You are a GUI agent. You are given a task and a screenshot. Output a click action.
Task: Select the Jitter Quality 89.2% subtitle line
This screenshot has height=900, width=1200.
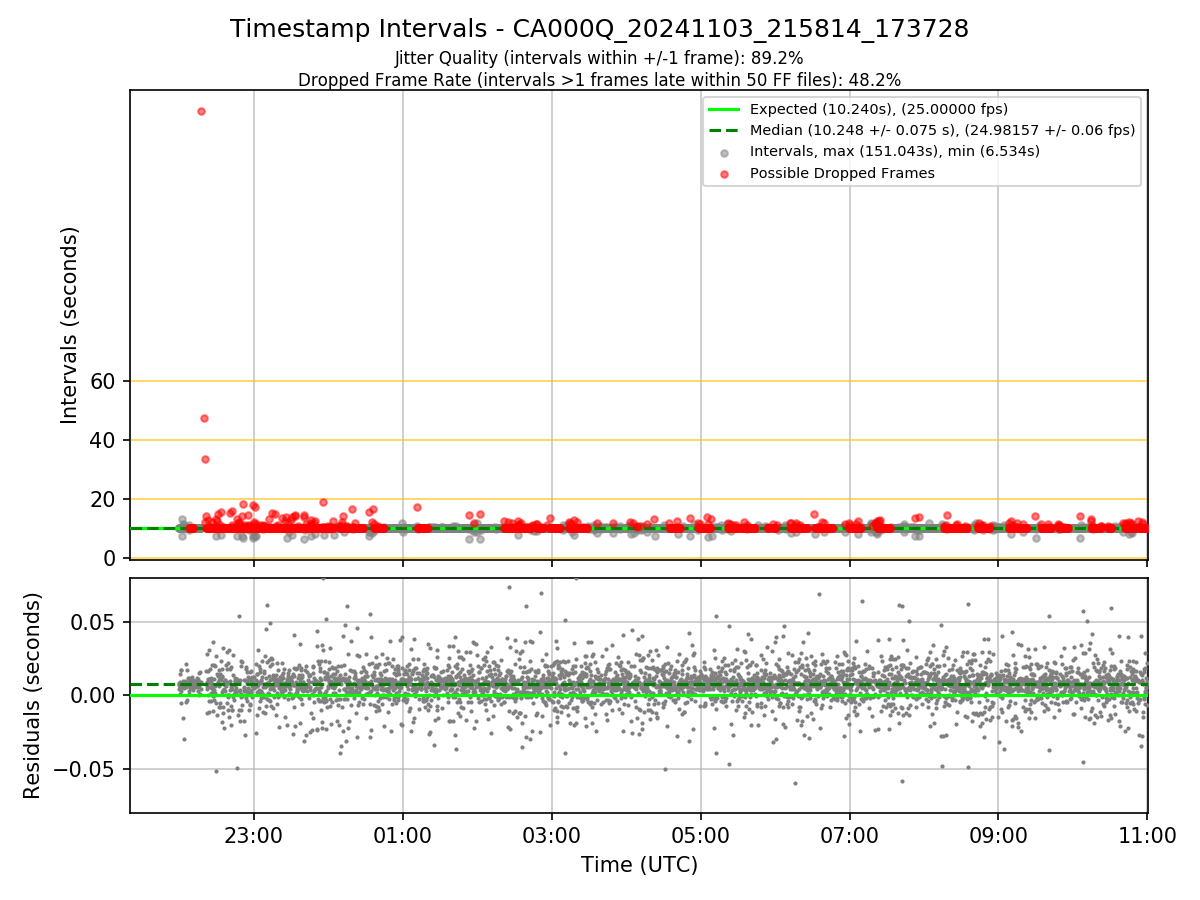click(x=599, y=58)
